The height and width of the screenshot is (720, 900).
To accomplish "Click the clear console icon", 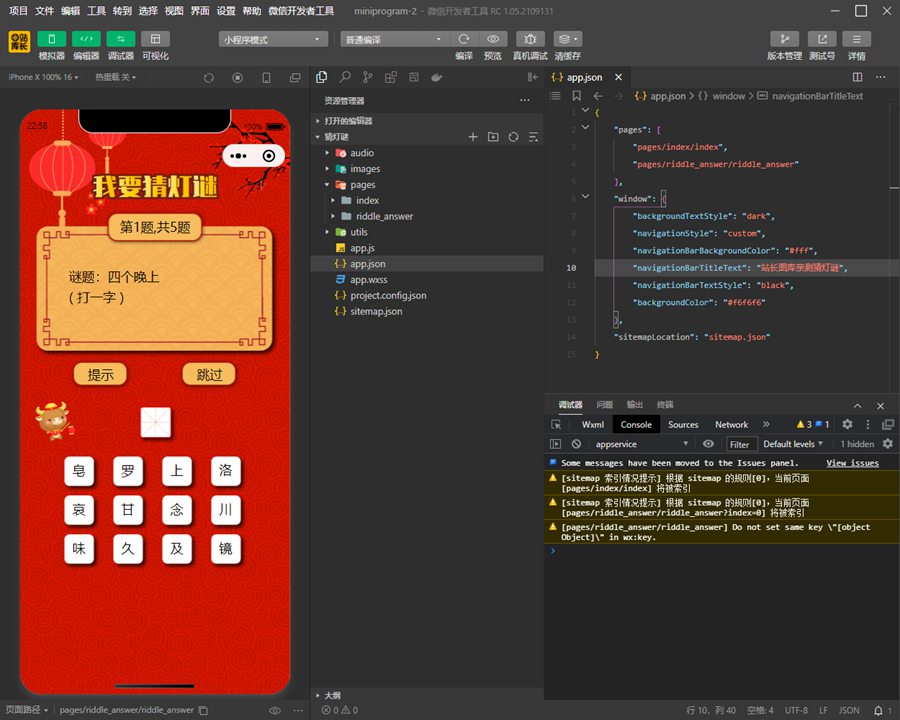I will 576,444.
